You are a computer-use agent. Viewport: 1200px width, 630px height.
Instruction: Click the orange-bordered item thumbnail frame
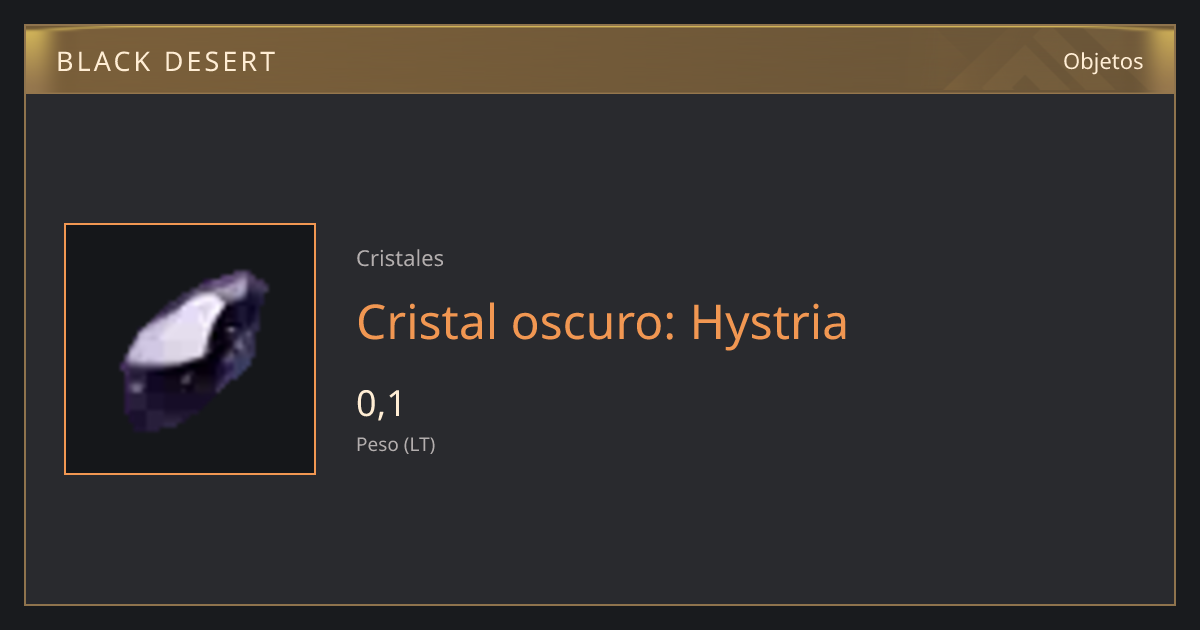(x=190, y=349)
